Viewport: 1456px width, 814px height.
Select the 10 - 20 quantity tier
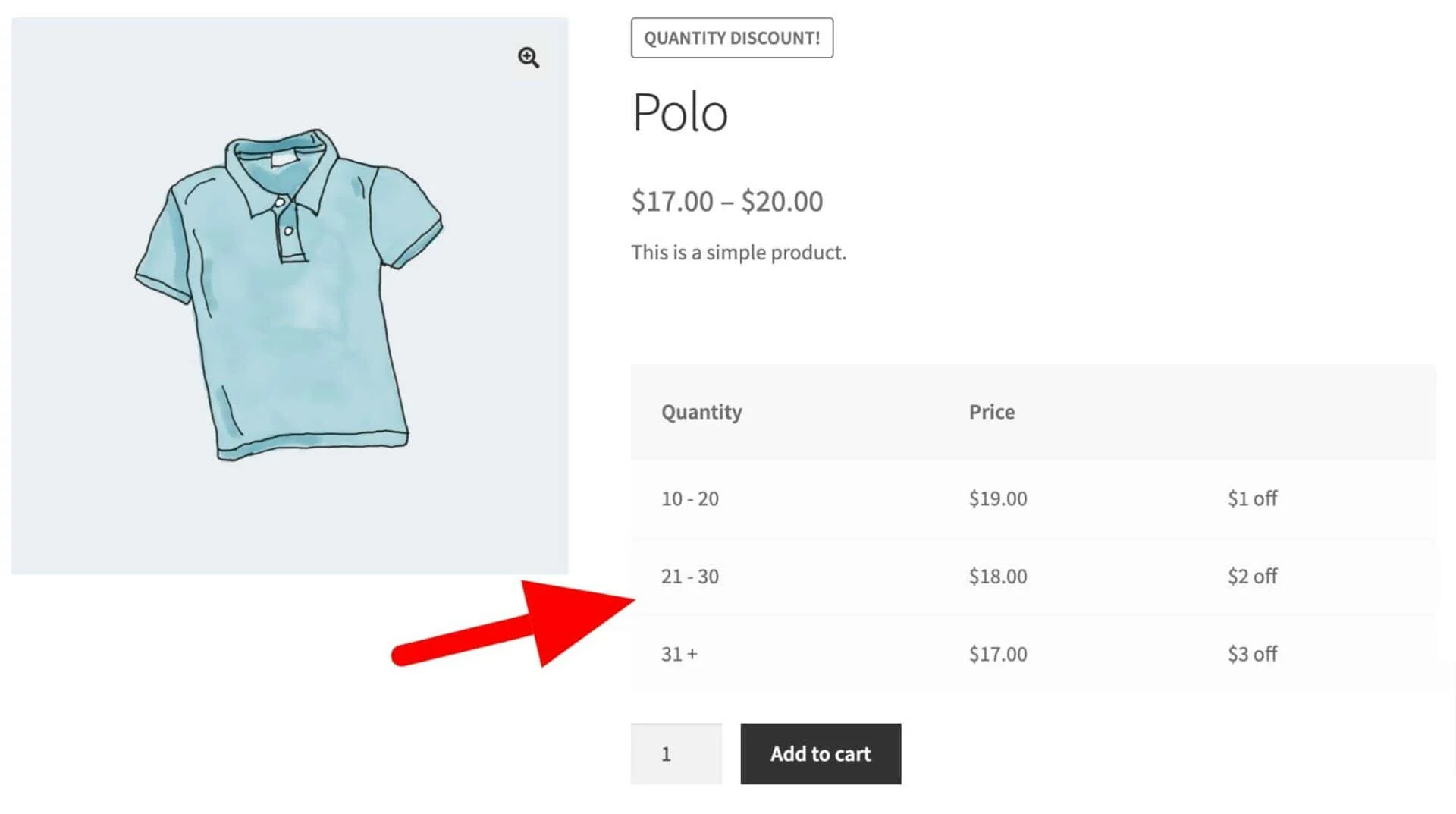pos(689,498)
